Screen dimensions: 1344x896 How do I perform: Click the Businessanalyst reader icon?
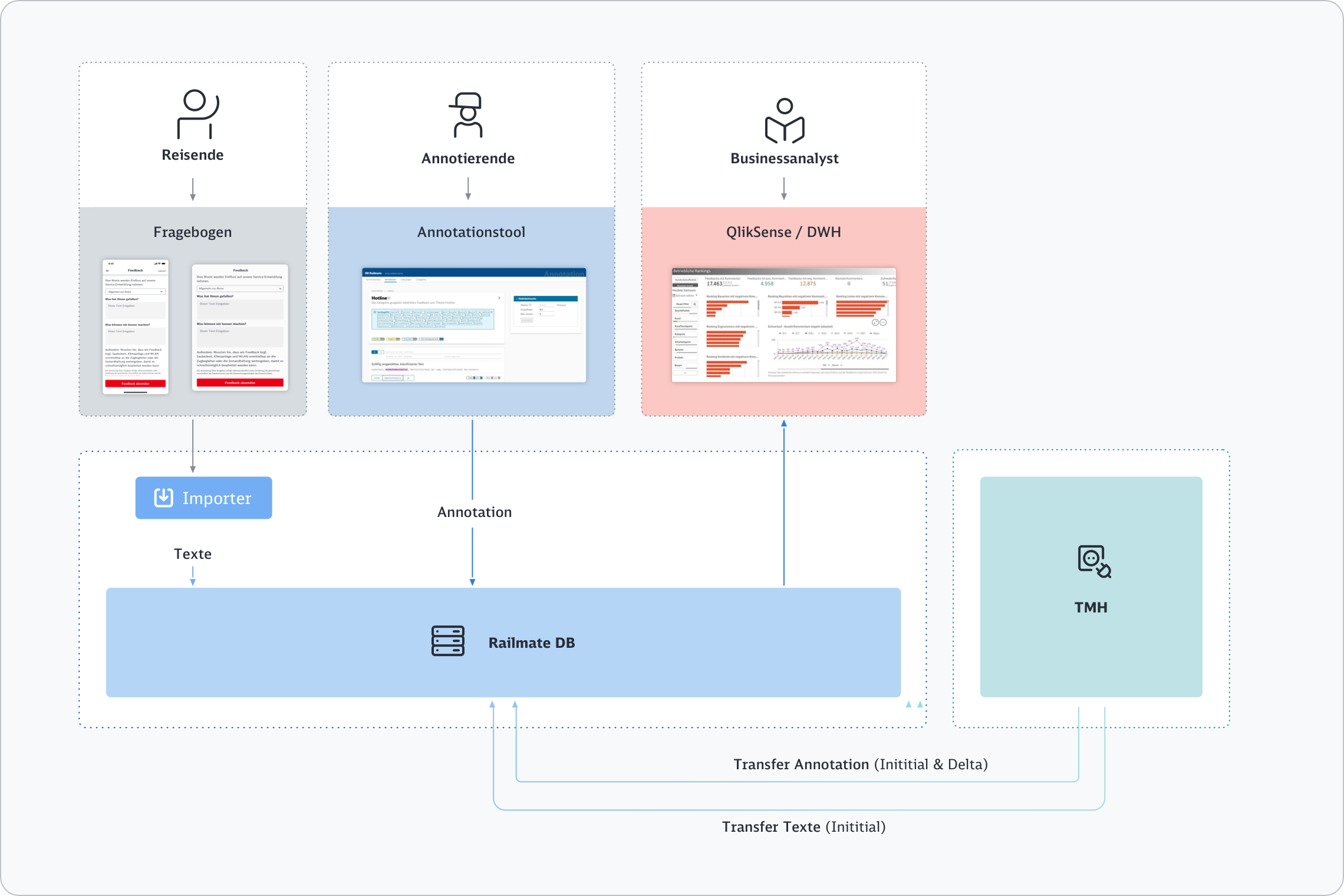[784, 121]
